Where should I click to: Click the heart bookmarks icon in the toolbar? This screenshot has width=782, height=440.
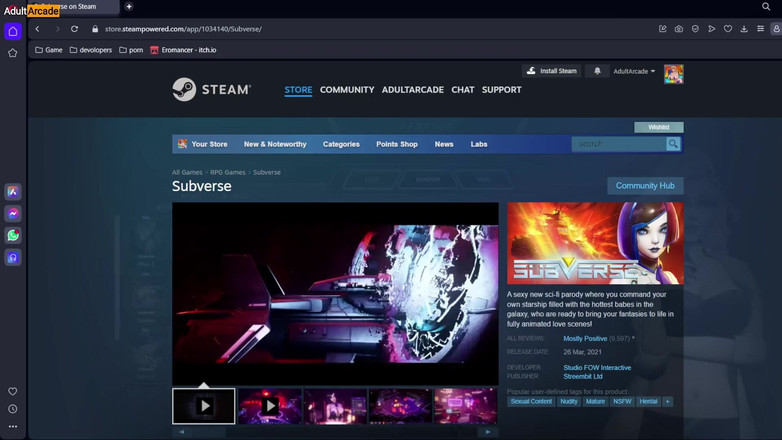coord(728,29)
